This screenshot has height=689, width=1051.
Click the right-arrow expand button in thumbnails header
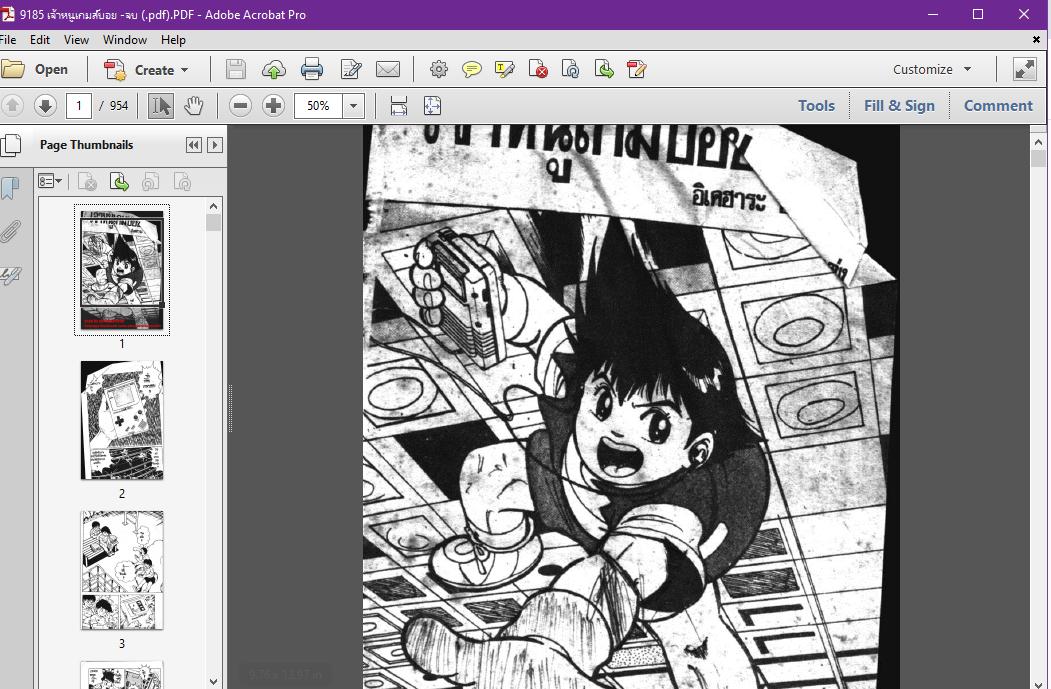point(214,145)
